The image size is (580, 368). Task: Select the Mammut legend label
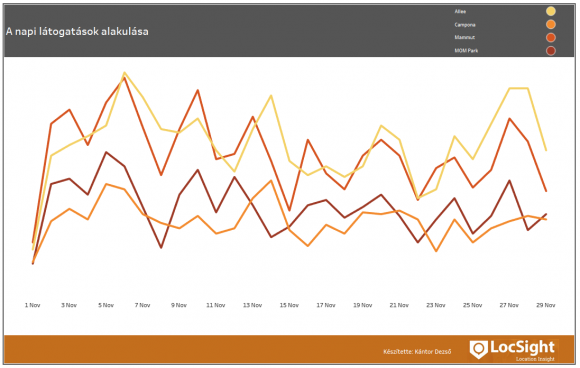[x=465, y=37]
